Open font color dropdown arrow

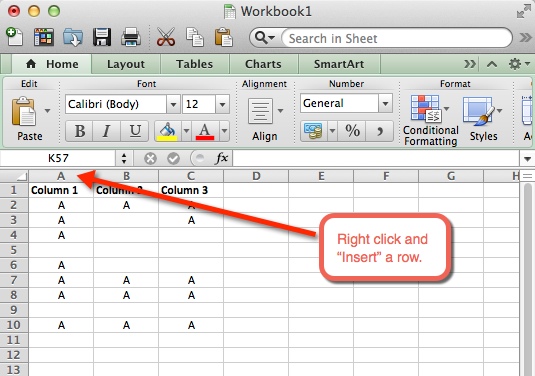pyautogui.click(x=225, y=131)
